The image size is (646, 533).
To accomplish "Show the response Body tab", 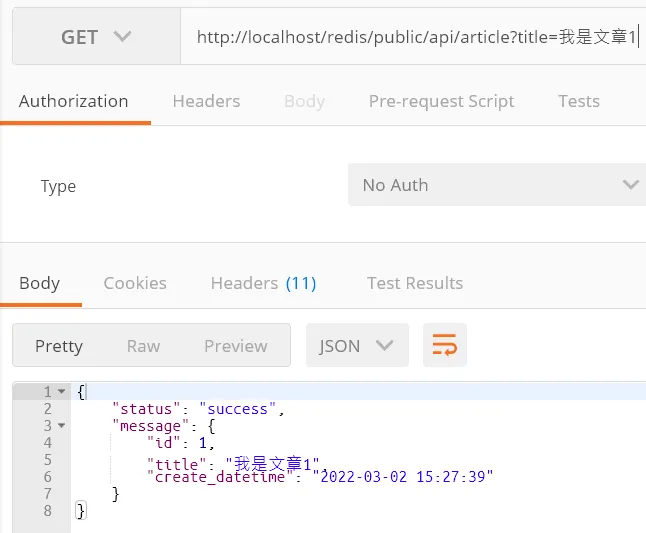I will click(40, 283).
